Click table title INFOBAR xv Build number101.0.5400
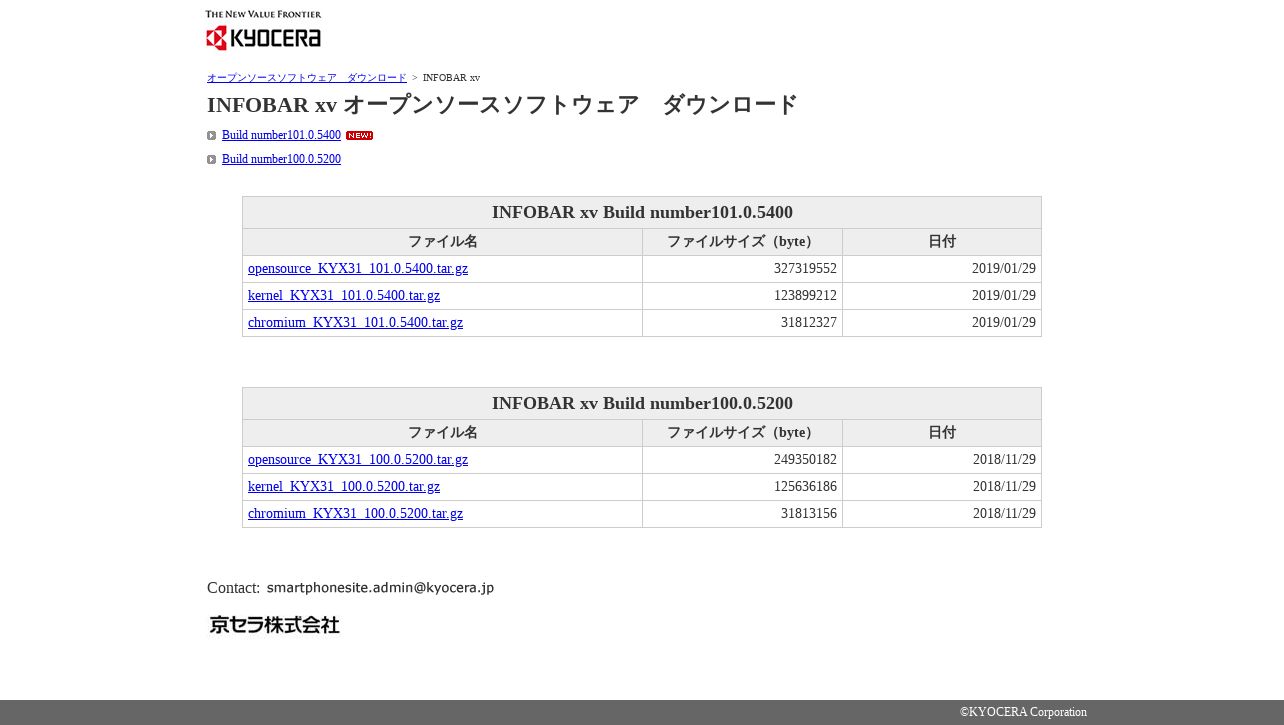This screenshot has height=725, width=1284. [642, 212]
